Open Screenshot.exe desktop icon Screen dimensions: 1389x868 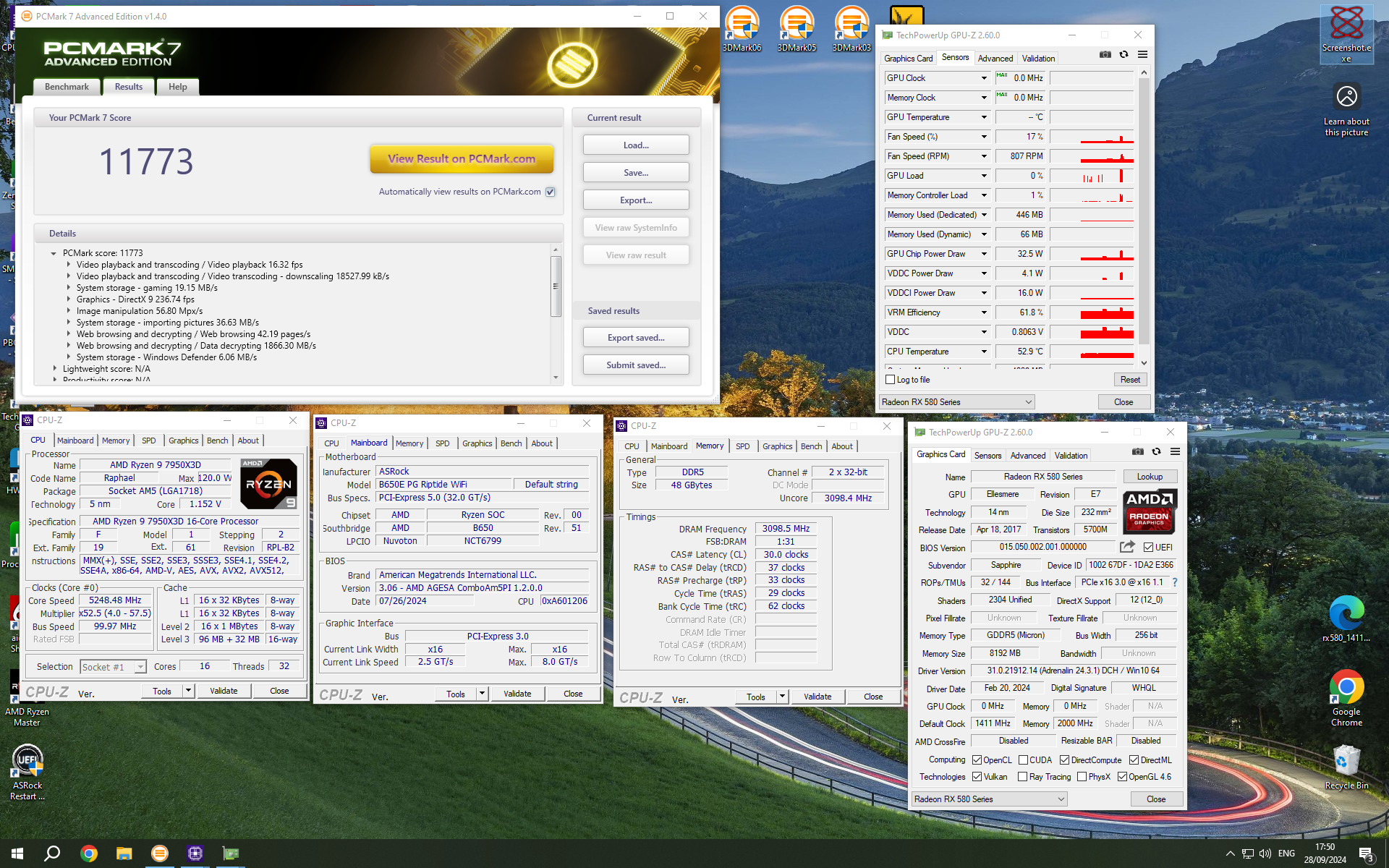[1346, 34]
